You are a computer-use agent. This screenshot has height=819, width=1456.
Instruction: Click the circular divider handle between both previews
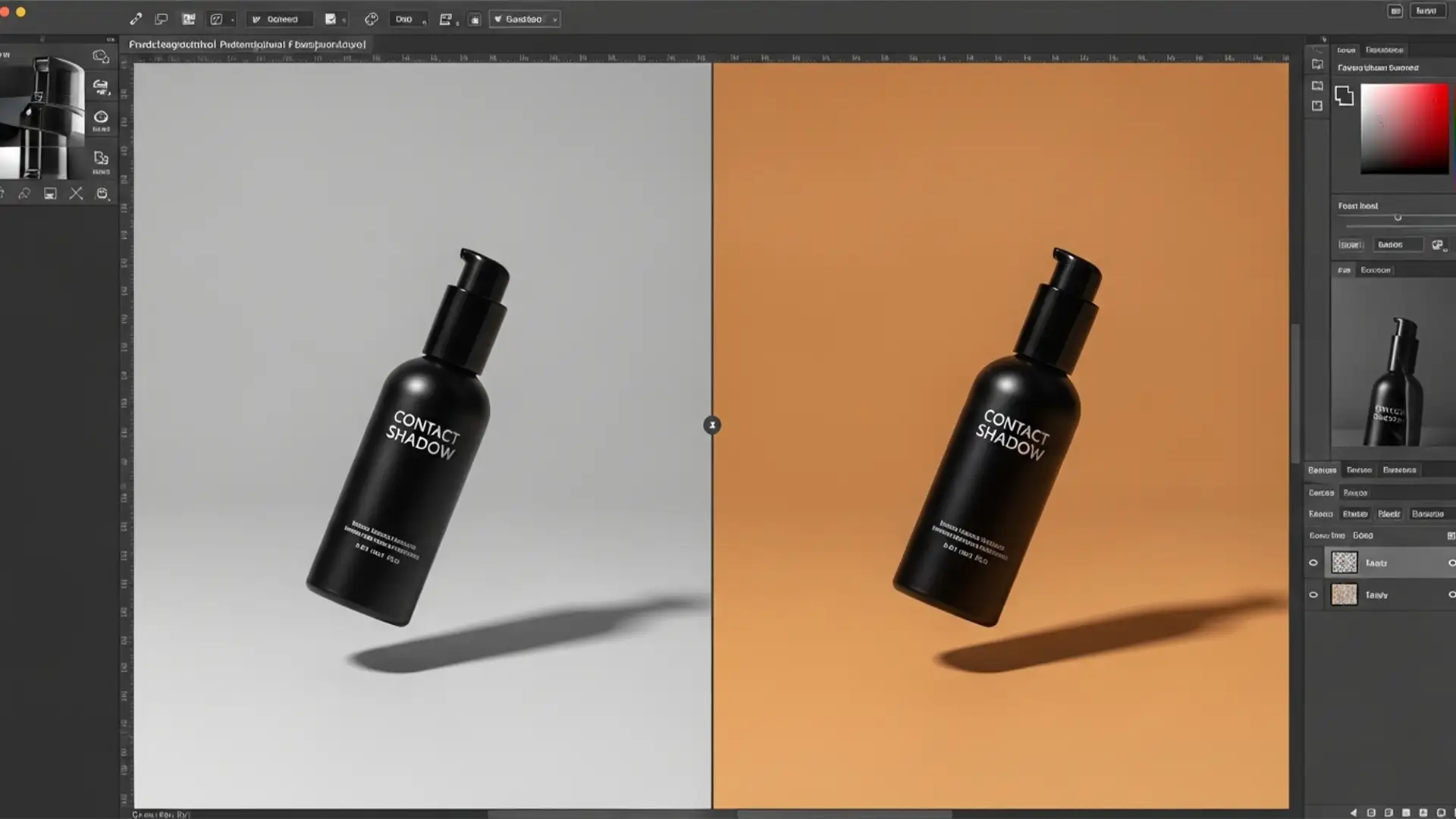(711, 425)
